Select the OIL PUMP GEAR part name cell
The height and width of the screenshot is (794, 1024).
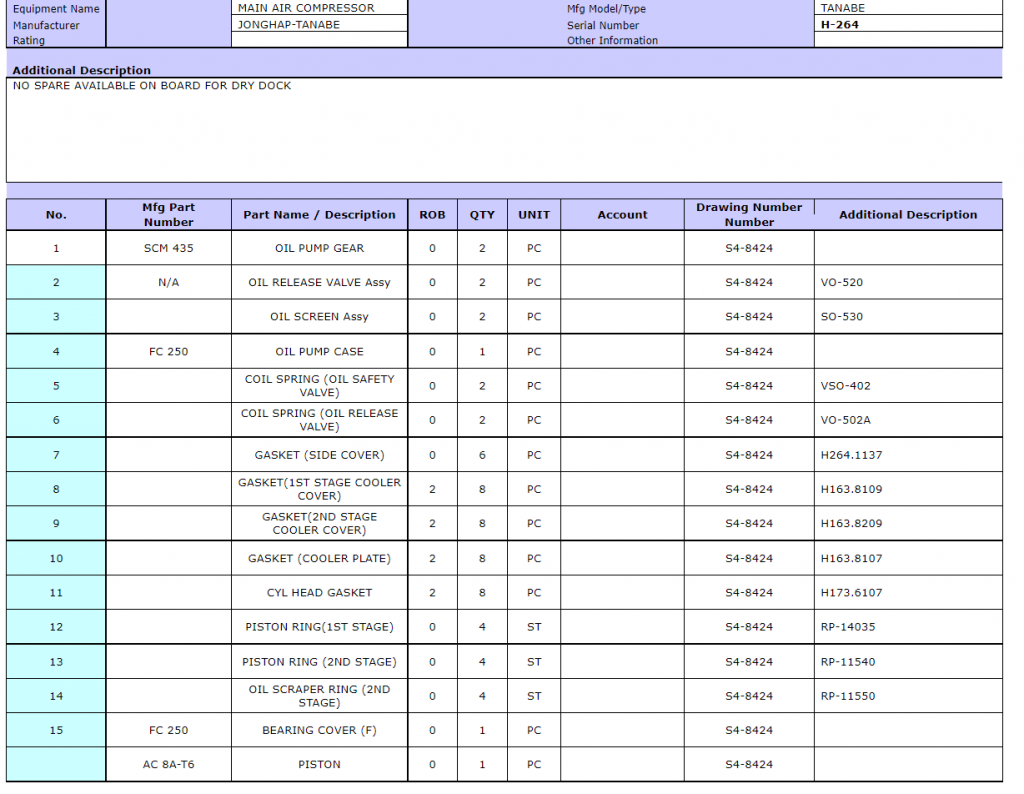click(319, 248)
